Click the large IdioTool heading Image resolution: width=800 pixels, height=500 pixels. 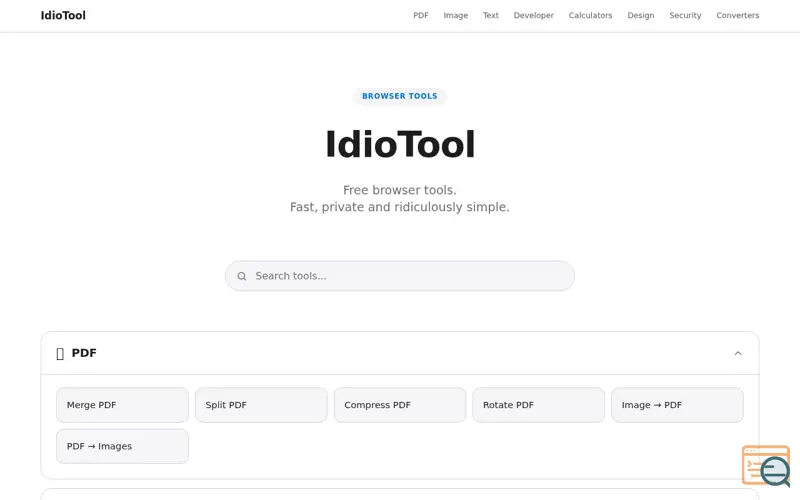click(x=400, y=144)
